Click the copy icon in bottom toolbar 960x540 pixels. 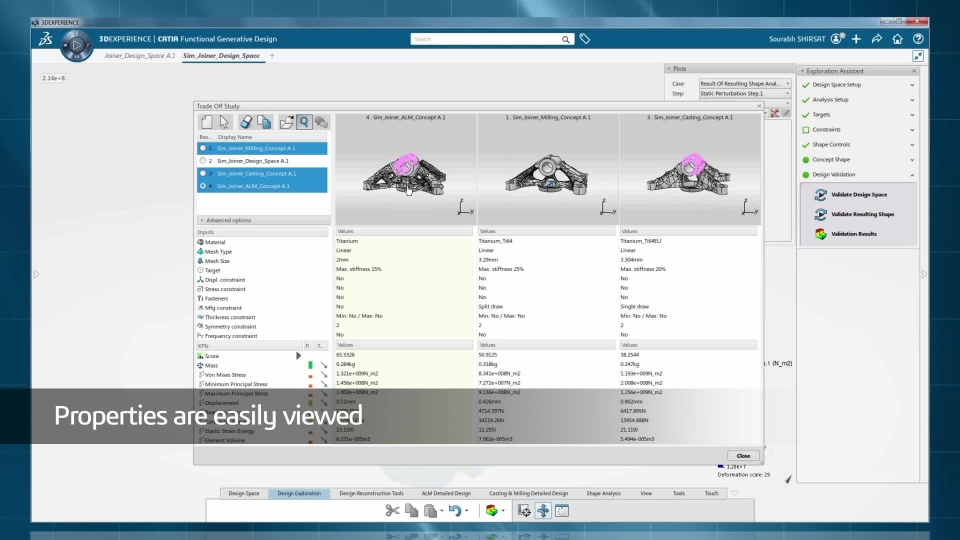coord(411,511)
